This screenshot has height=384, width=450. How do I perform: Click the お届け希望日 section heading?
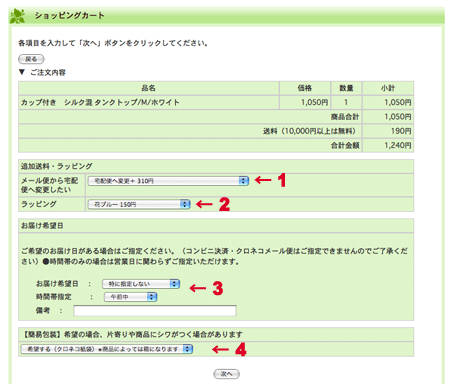42,226
